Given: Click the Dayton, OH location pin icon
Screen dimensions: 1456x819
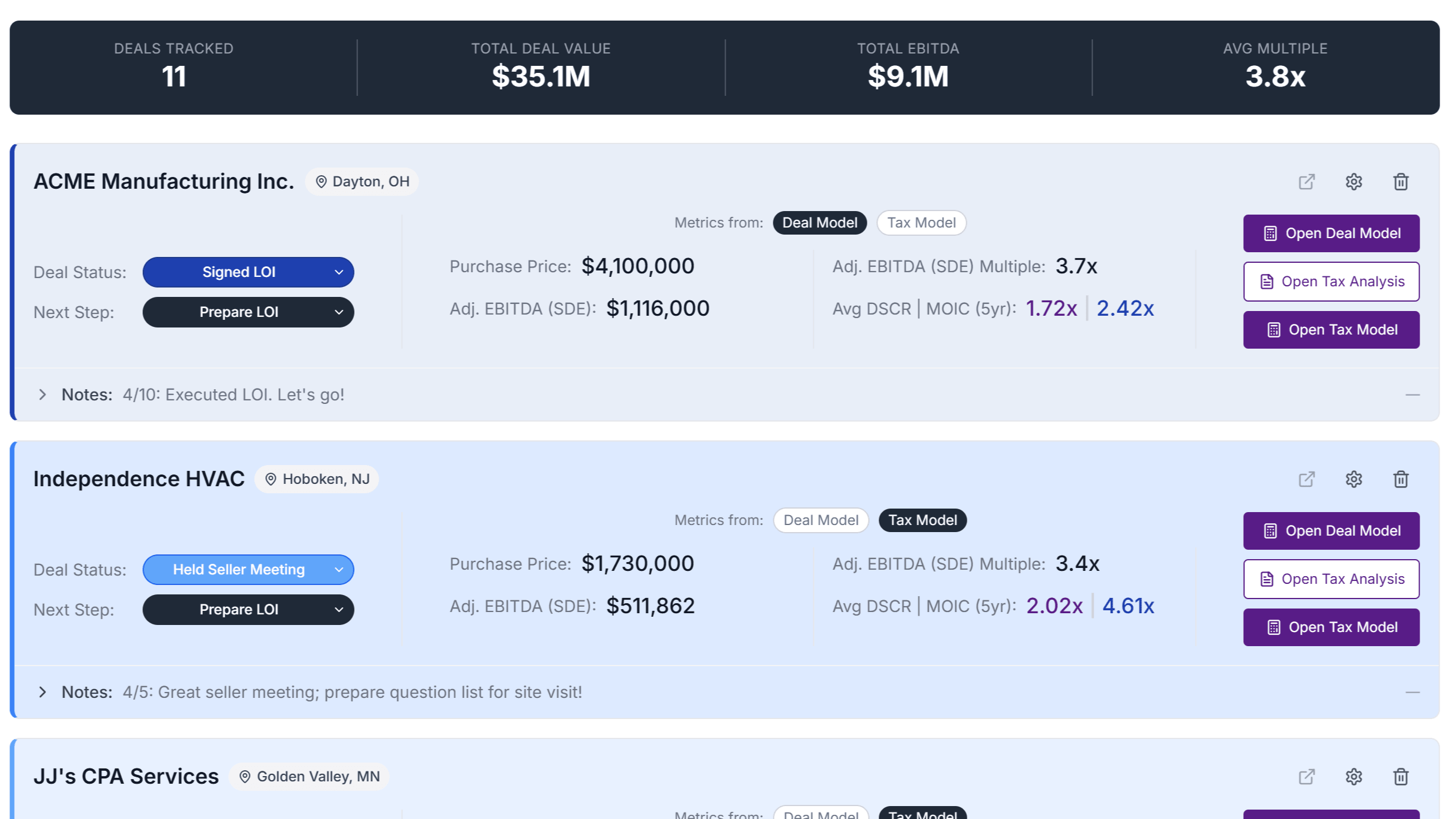Looking at the screenshot, I should click(321, 182).
